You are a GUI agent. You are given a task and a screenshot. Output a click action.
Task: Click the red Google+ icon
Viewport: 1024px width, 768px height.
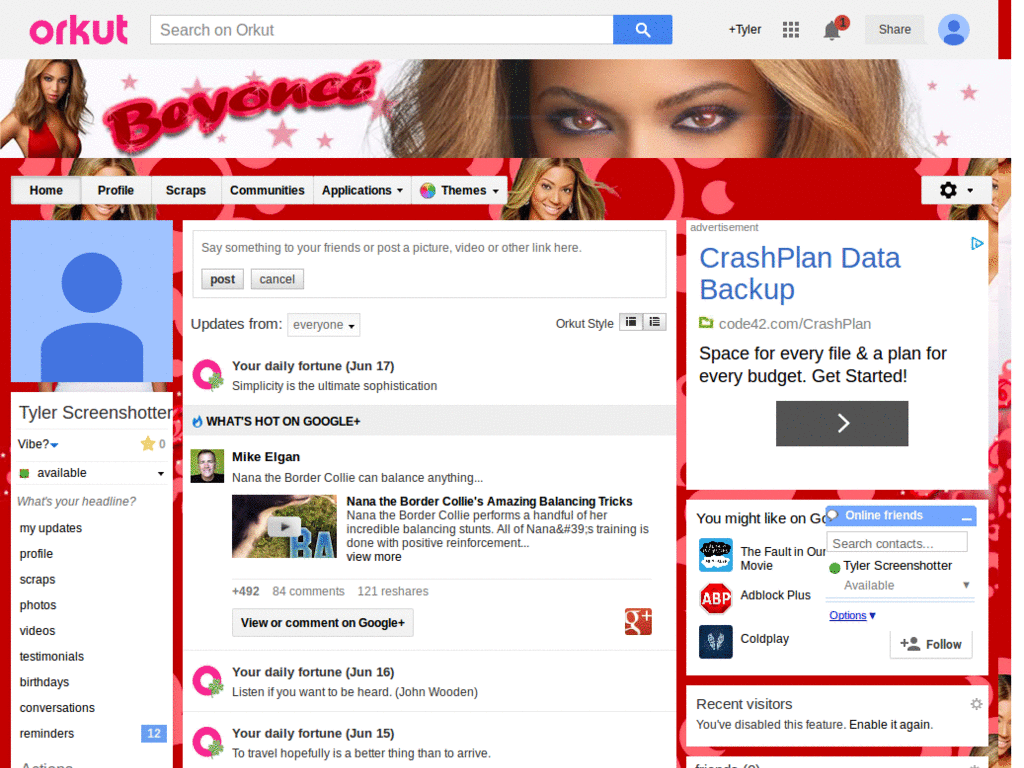[638, 621]
